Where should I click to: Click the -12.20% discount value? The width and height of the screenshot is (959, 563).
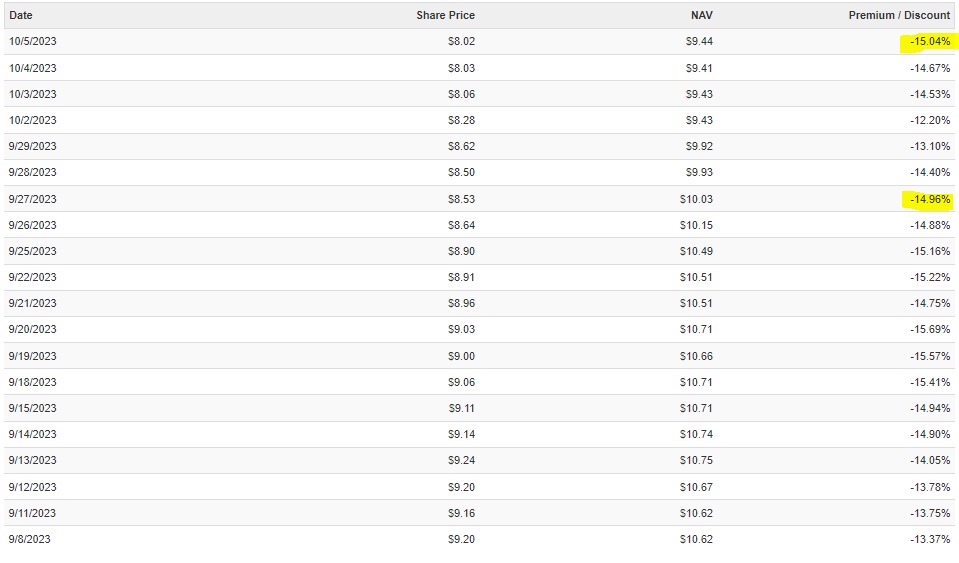[x=930, y=120]
